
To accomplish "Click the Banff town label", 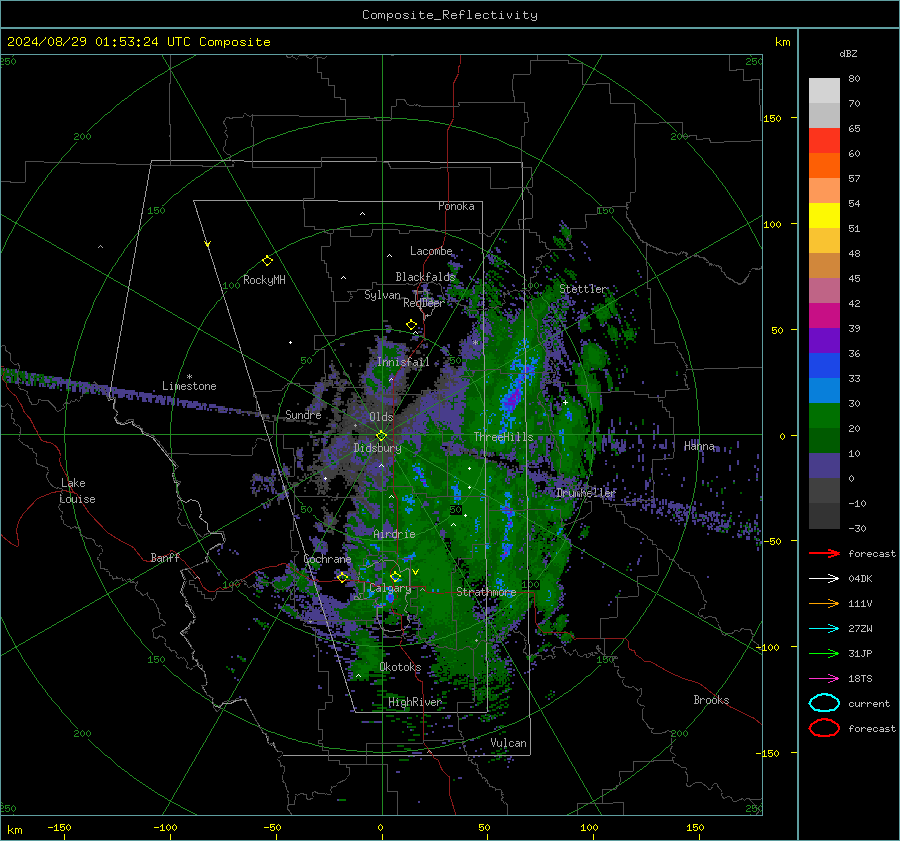I will click(165, 557).
